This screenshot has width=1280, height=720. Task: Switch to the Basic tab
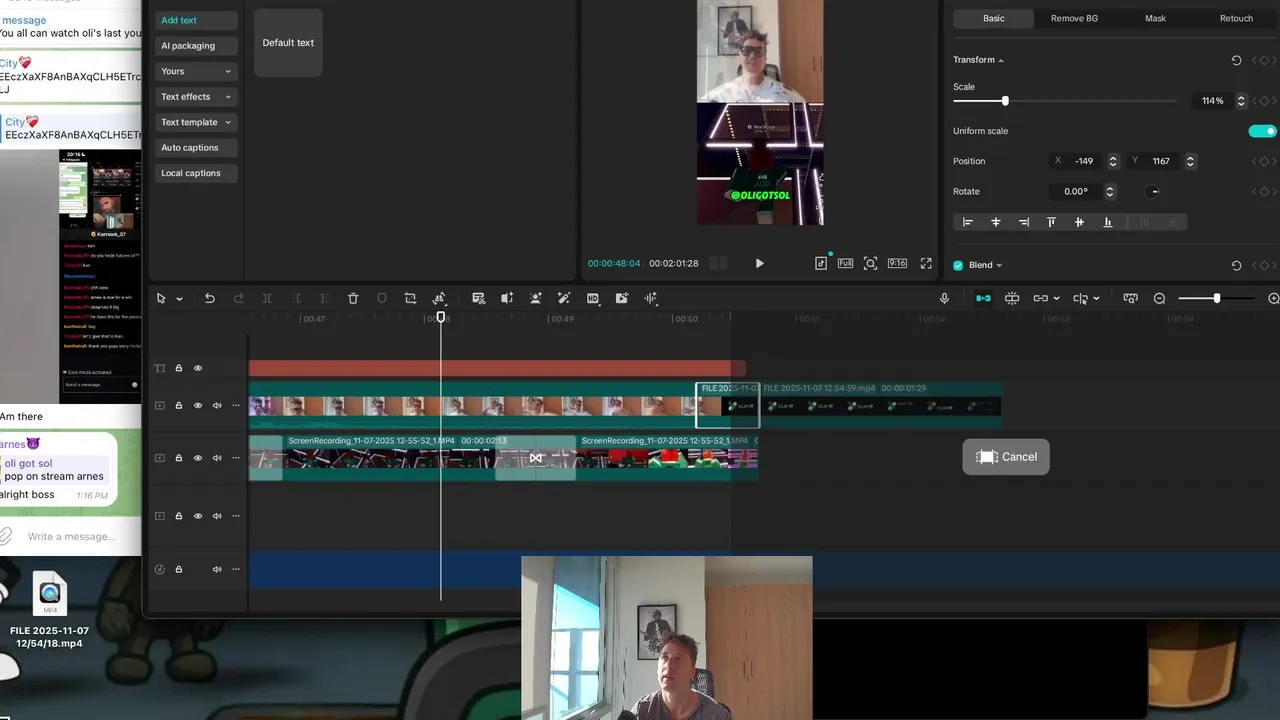click(x=994, y=18)
